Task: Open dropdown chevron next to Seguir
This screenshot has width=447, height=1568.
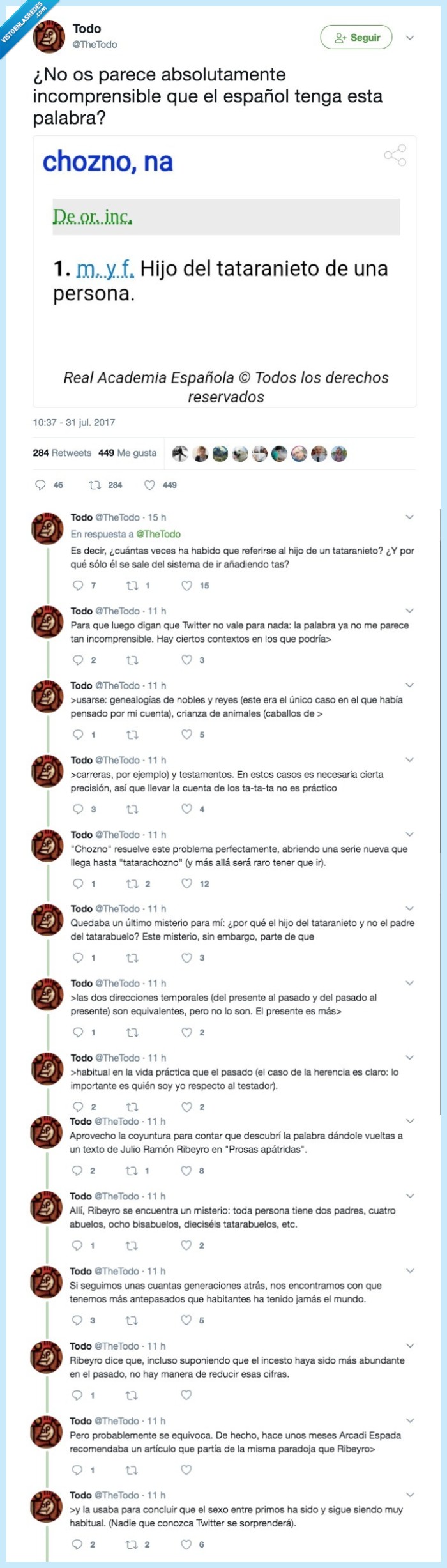Action: pyautogui.click(x=410, y=38)
